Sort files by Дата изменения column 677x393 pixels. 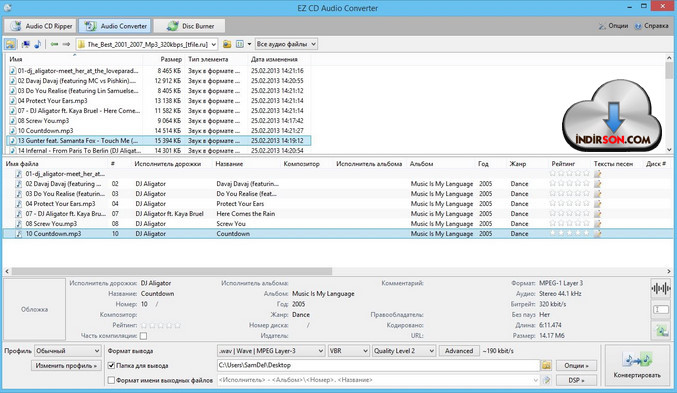pos(274,59)
